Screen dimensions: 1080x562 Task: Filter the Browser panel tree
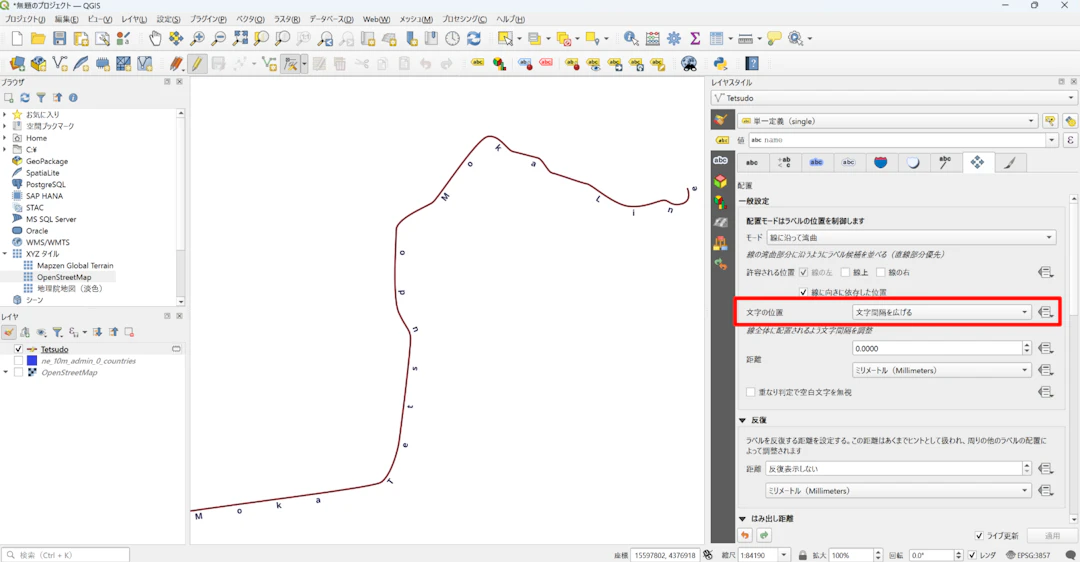click(x=41, y=98)
